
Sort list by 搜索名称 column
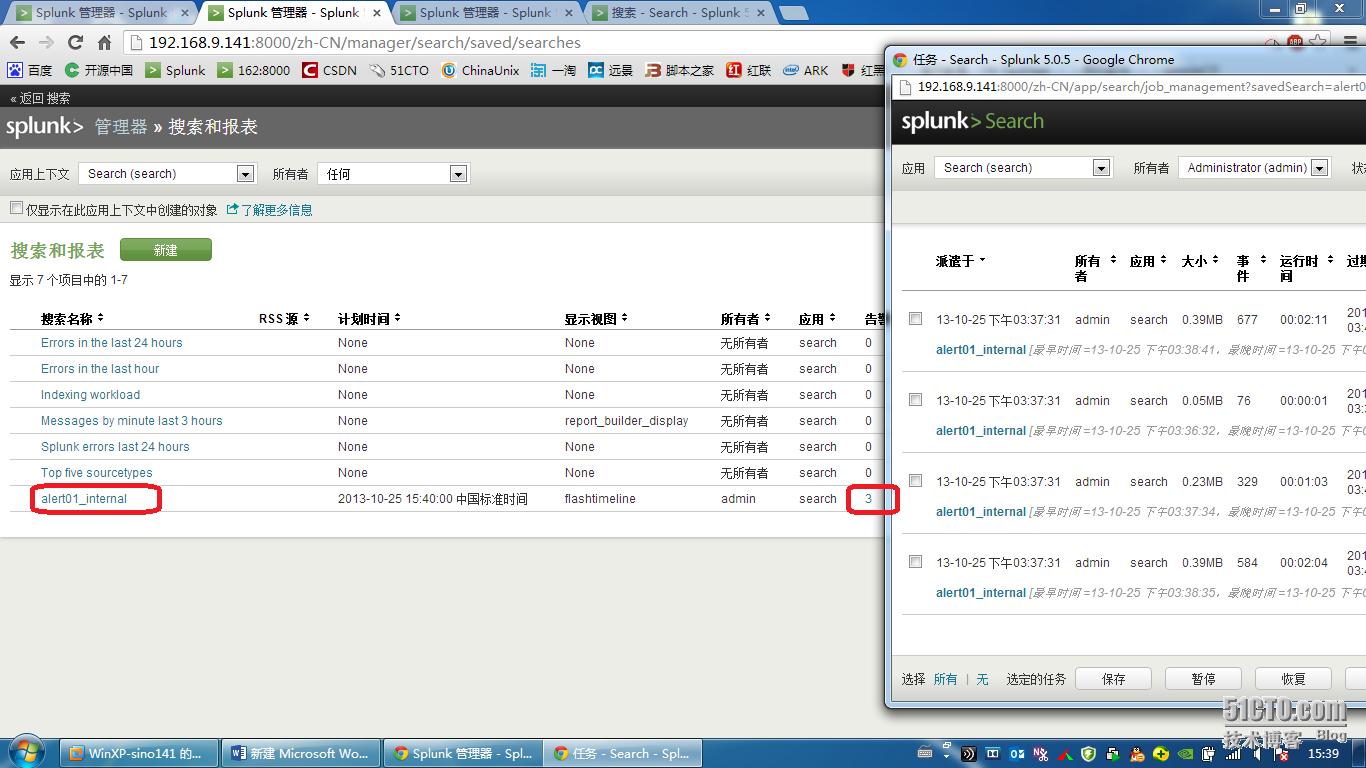coord(72,318)
